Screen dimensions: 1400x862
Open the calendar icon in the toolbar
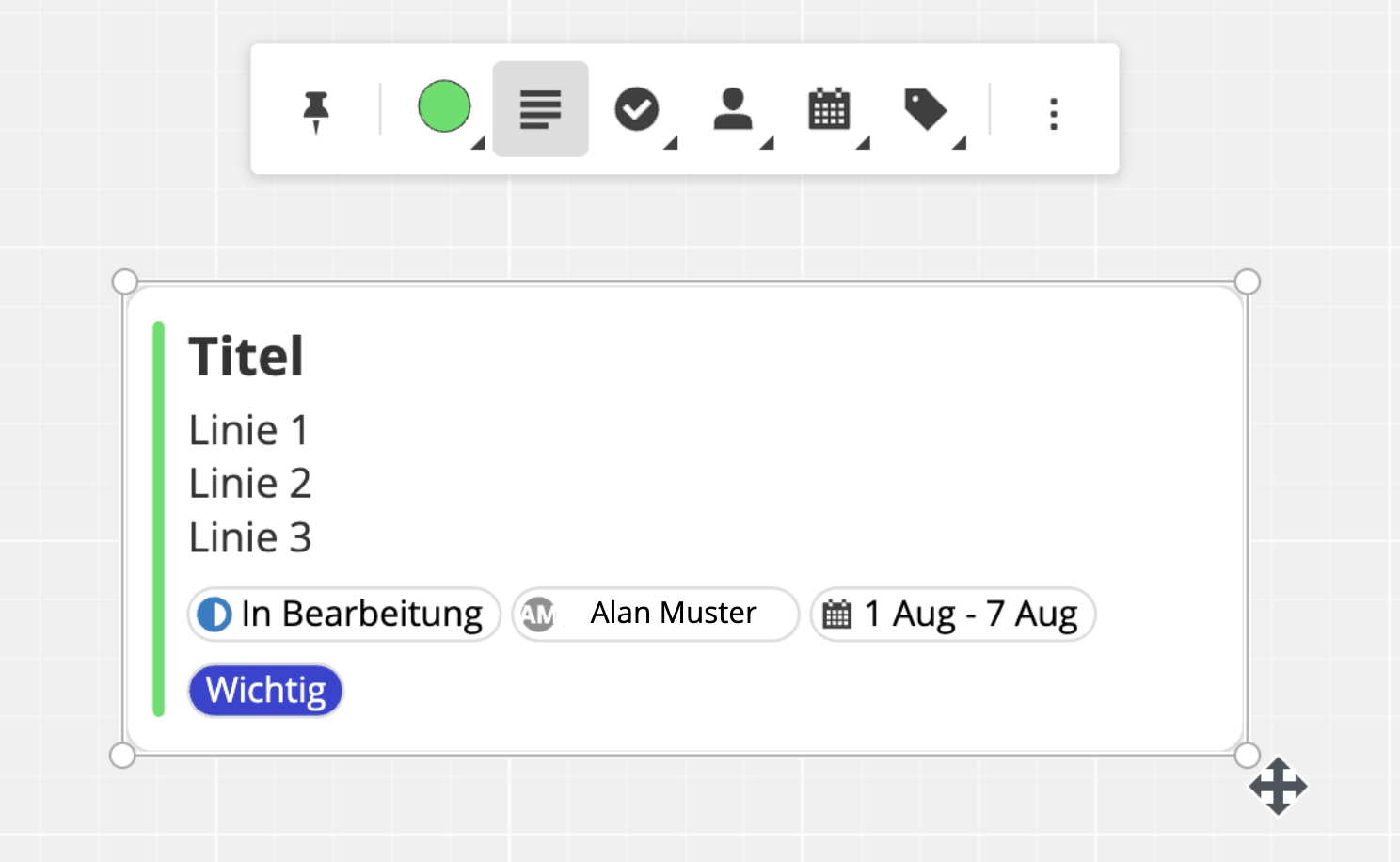tap(831, 109)
